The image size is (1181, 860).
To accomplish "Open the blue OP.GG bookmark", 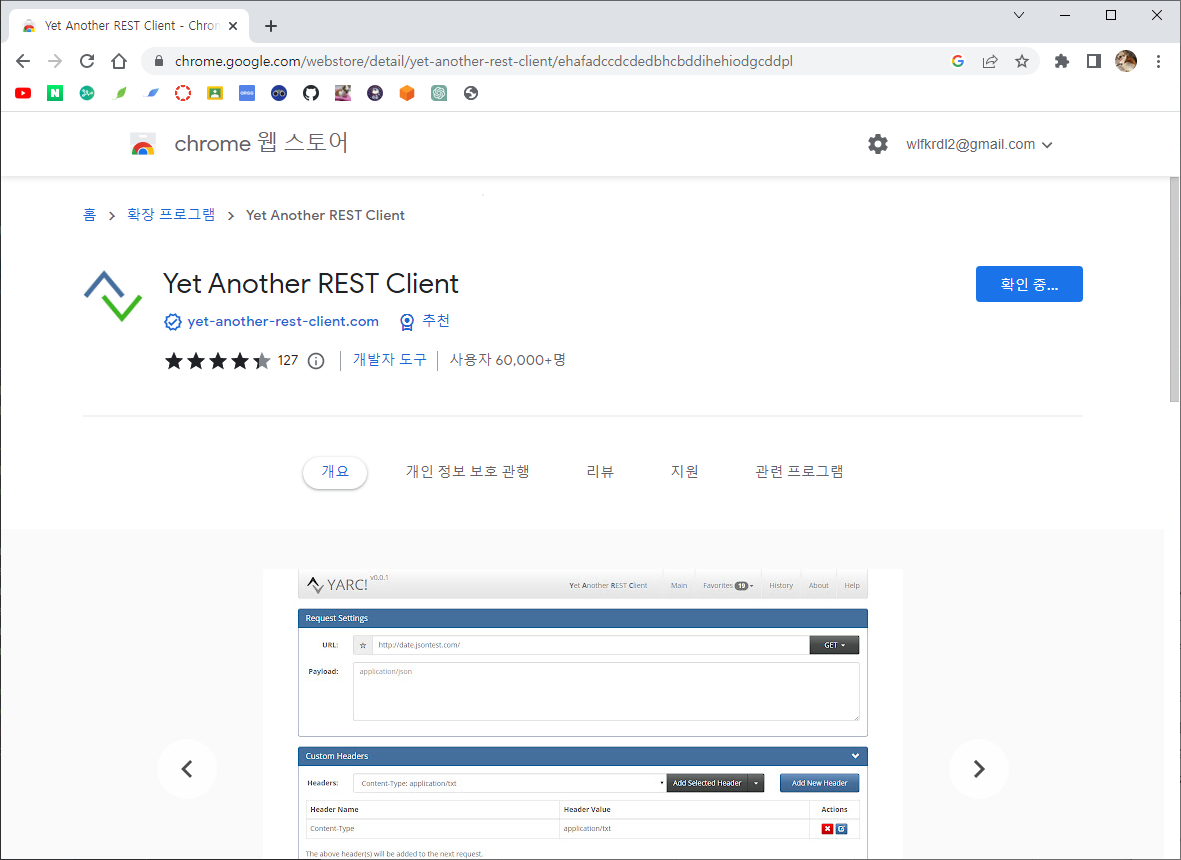I will coord(247,93).
